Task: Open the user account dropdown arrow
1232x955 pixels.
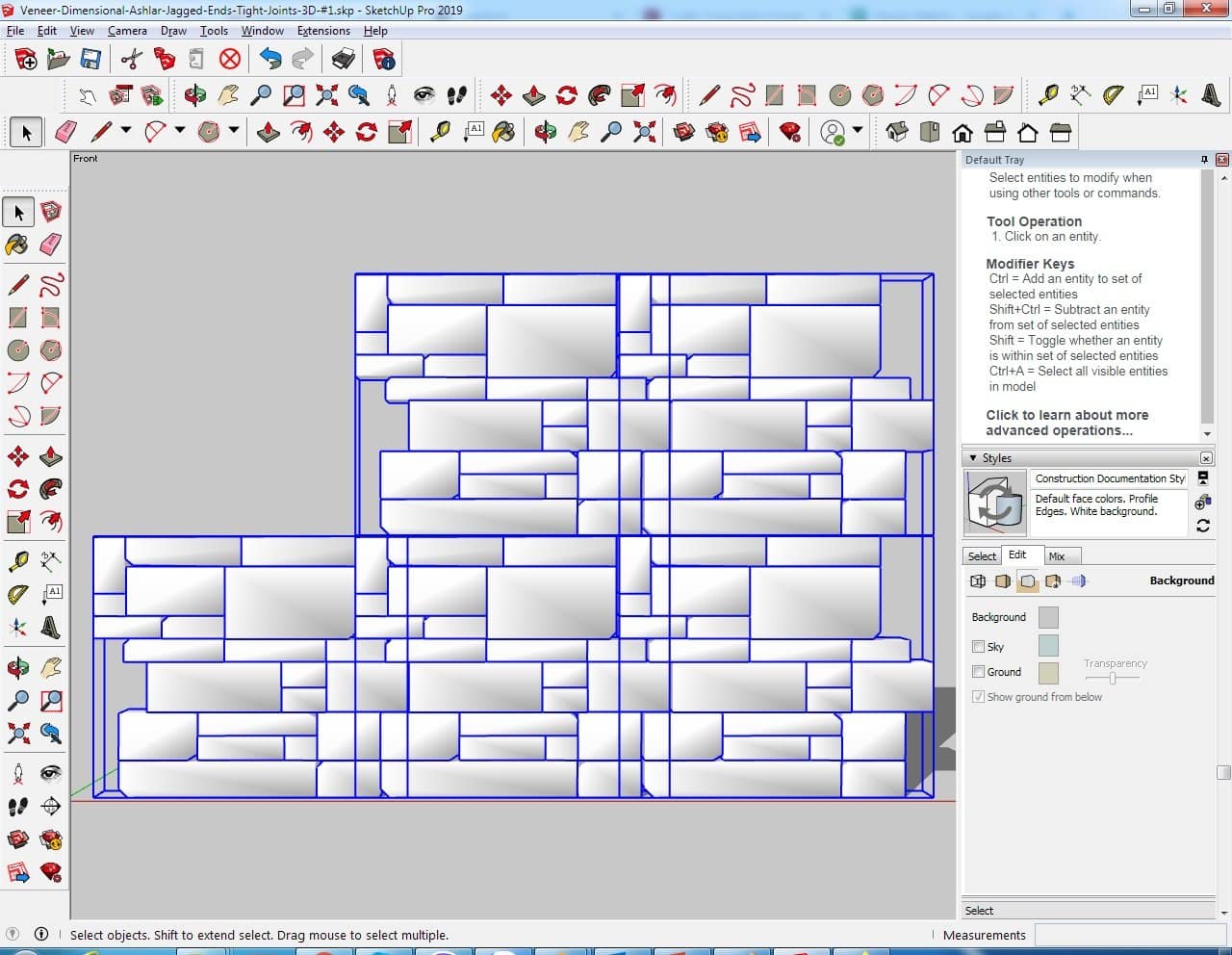Action: click(857, 130)
